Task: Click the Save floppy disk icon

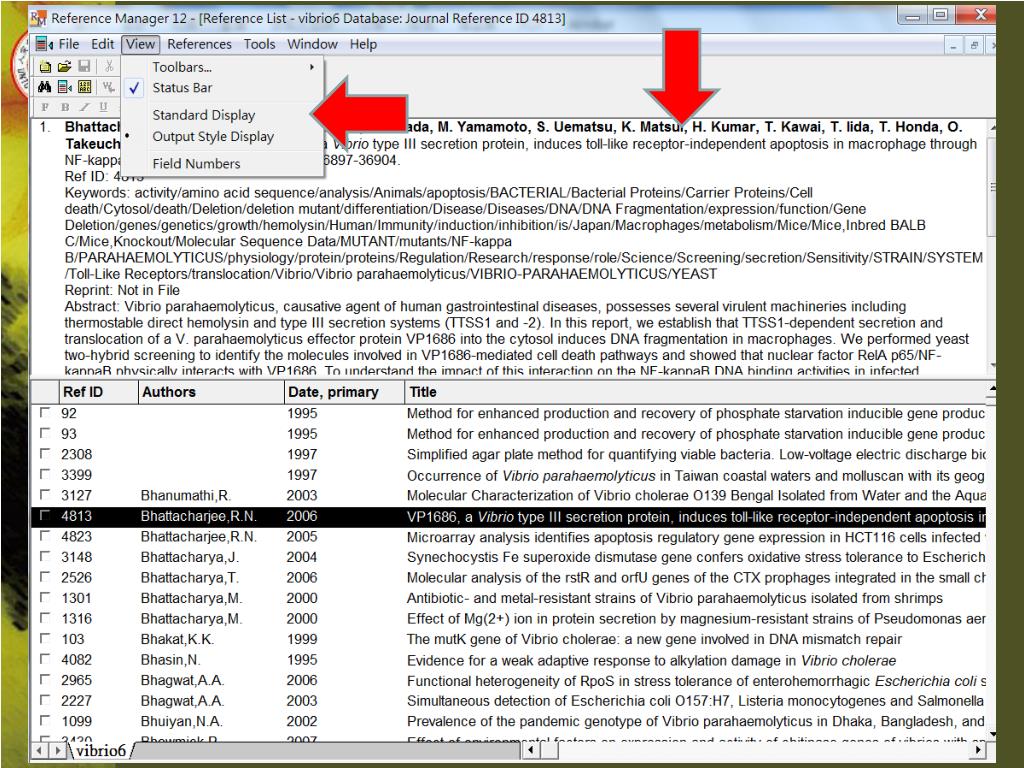Action: (x=84, y=66)
